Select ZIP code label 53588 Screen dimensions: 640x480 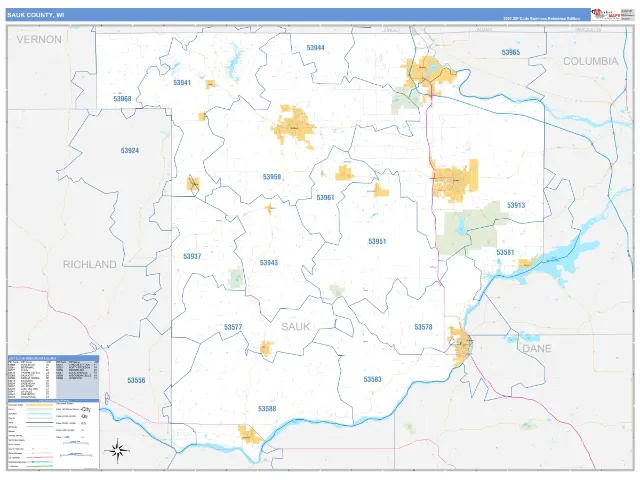(x=267, y=409)
